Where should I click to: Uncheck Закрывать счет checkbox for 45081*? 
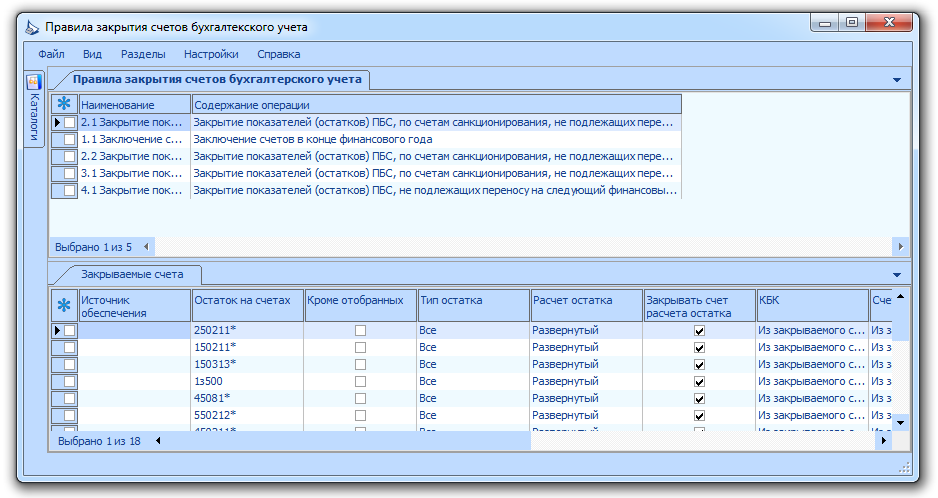click(699, 399)
